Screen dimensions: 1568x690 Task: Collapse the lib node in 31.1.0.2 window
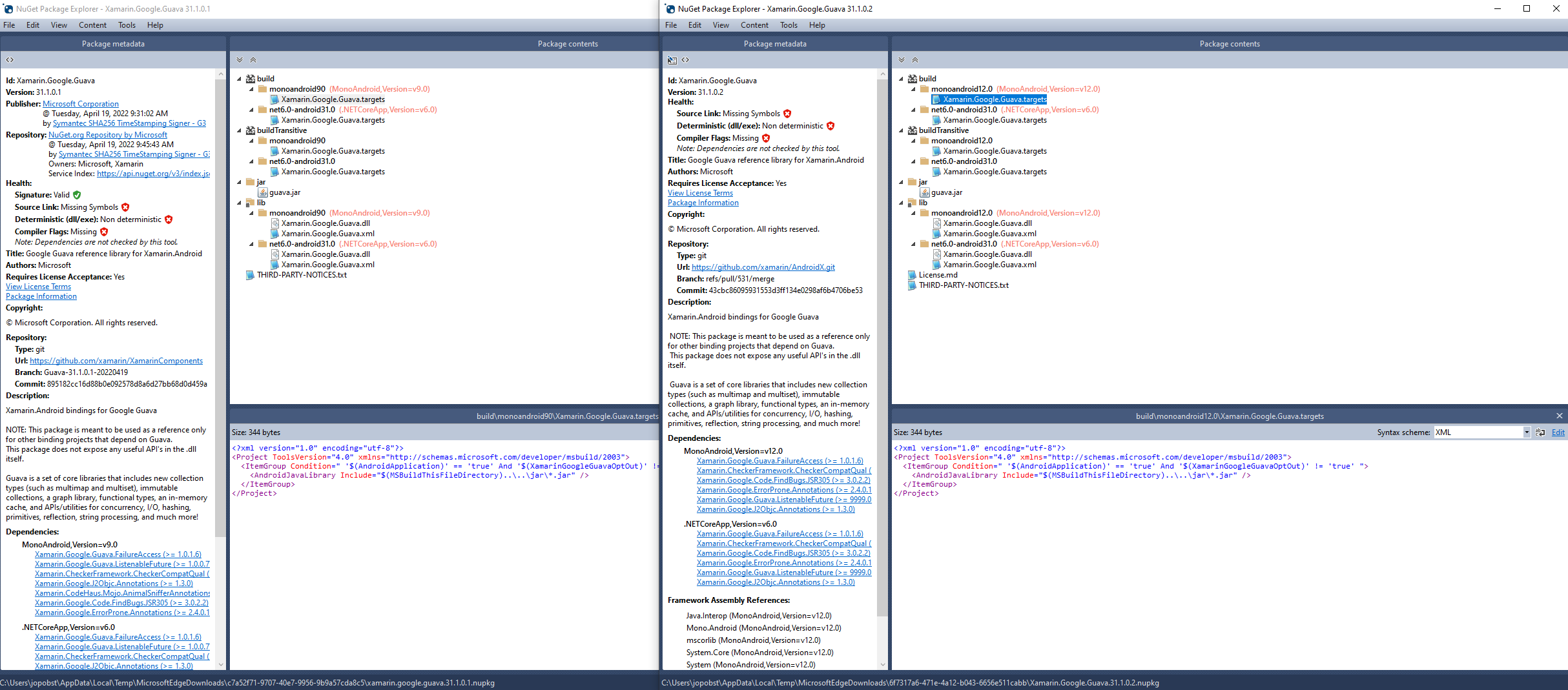[x=901, y=203]
